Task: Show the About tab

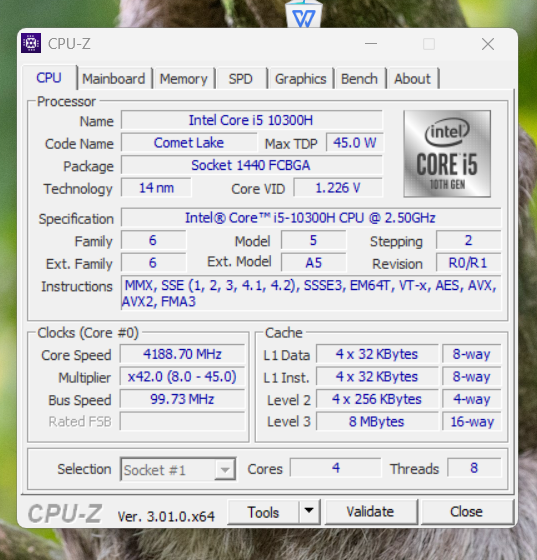Action: [412, 79]
